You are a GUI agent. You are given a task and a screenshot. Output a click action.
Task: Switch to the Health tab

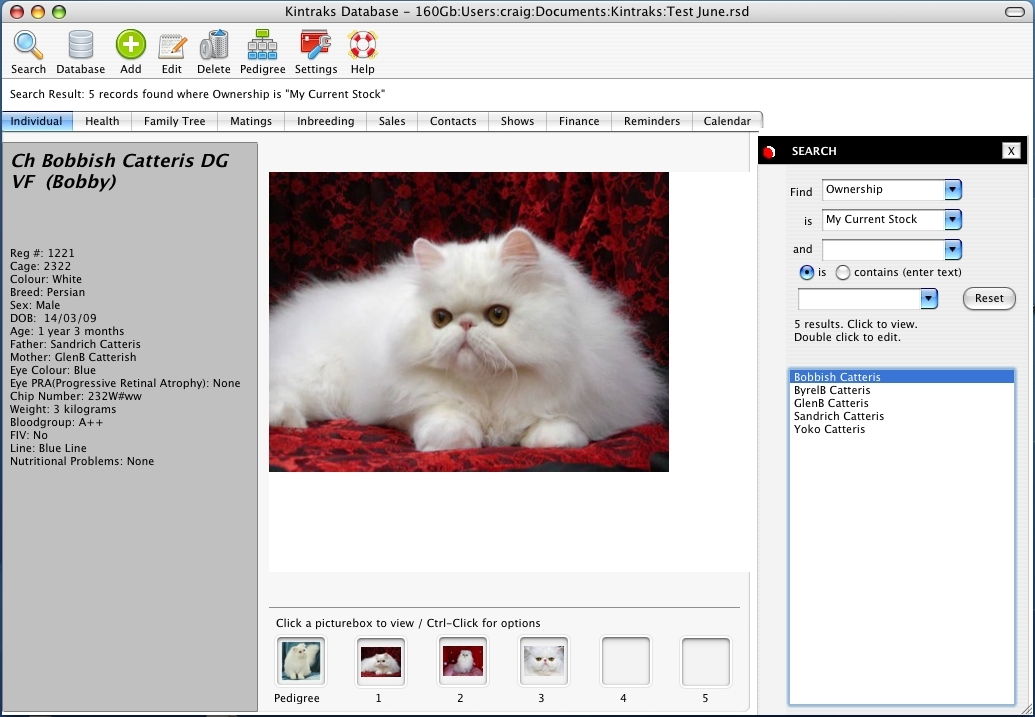pos(102,120)
